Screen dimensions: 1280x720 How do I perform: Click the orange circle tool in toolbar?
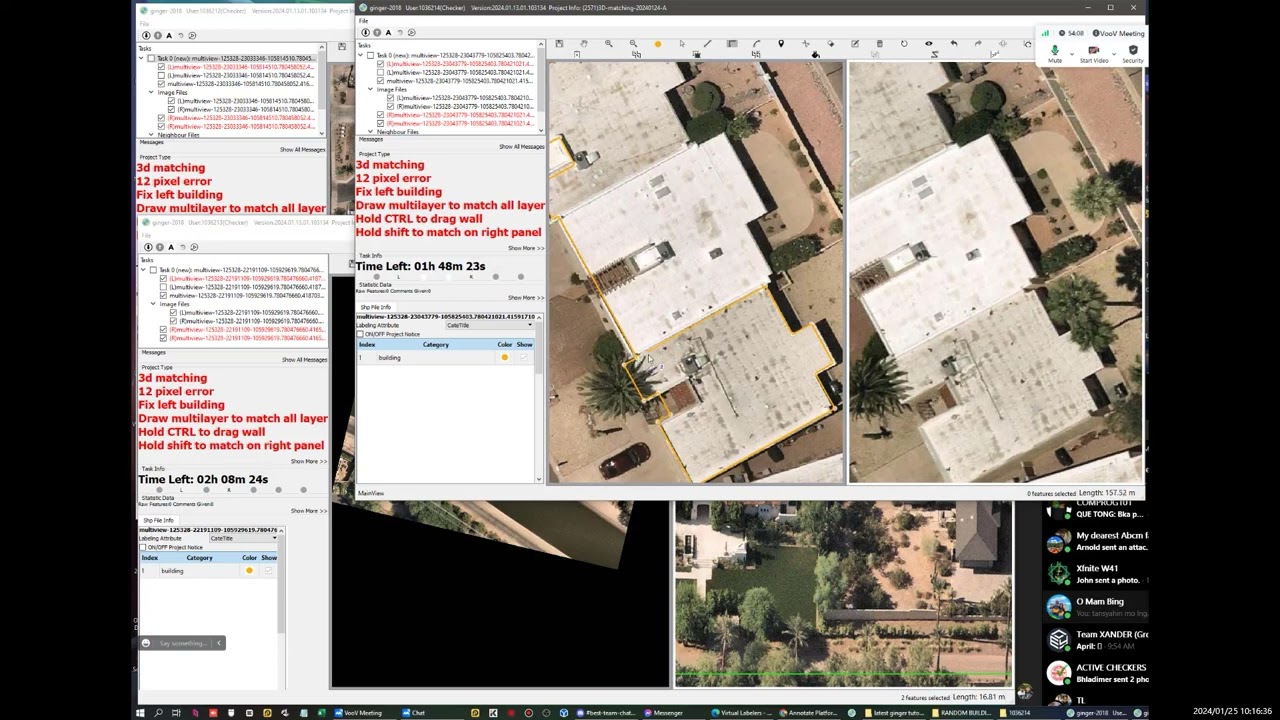(x=658, y=44)
